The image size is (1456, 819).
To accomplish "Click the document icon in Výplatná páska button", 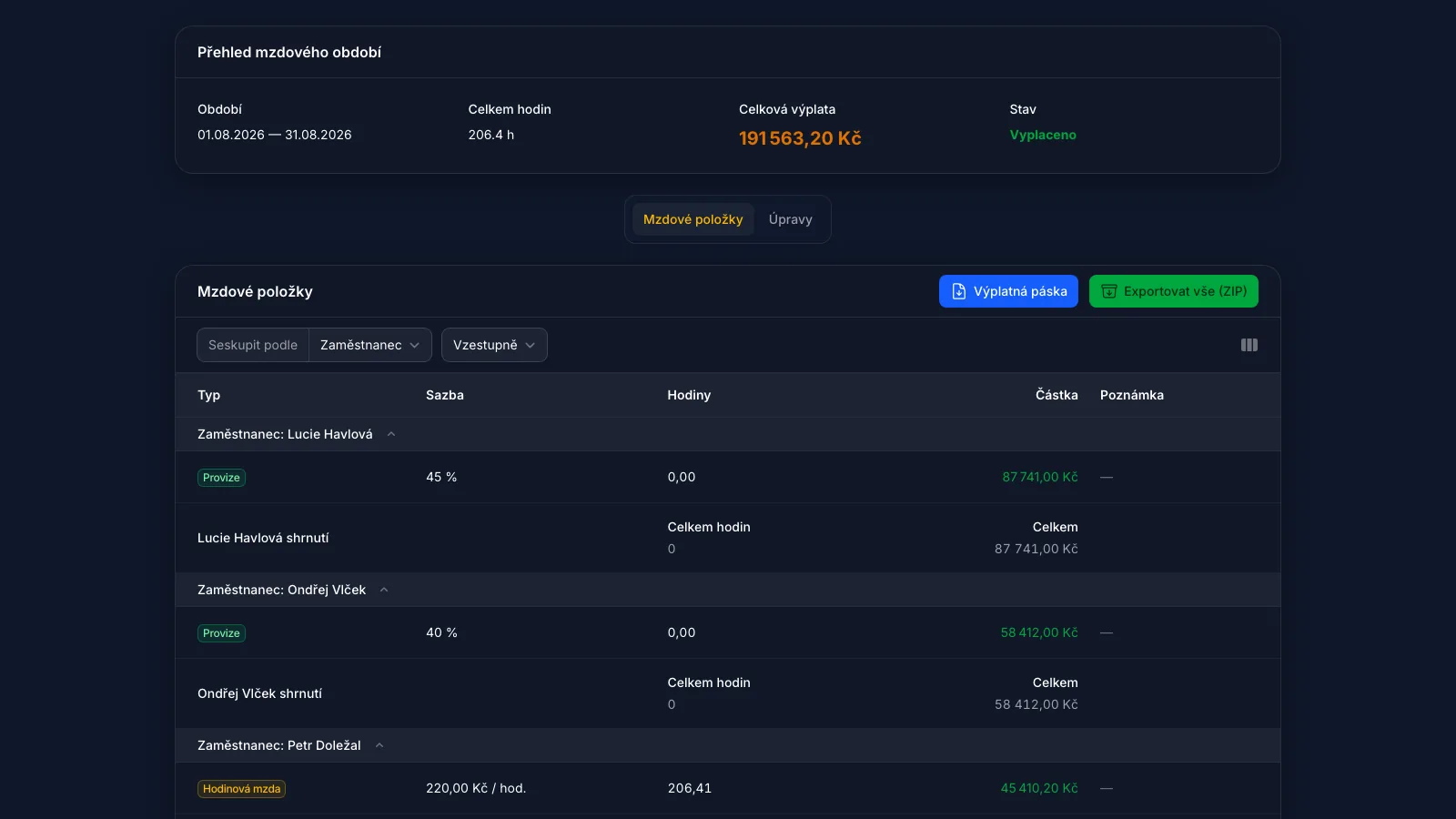I will [958, 291].
